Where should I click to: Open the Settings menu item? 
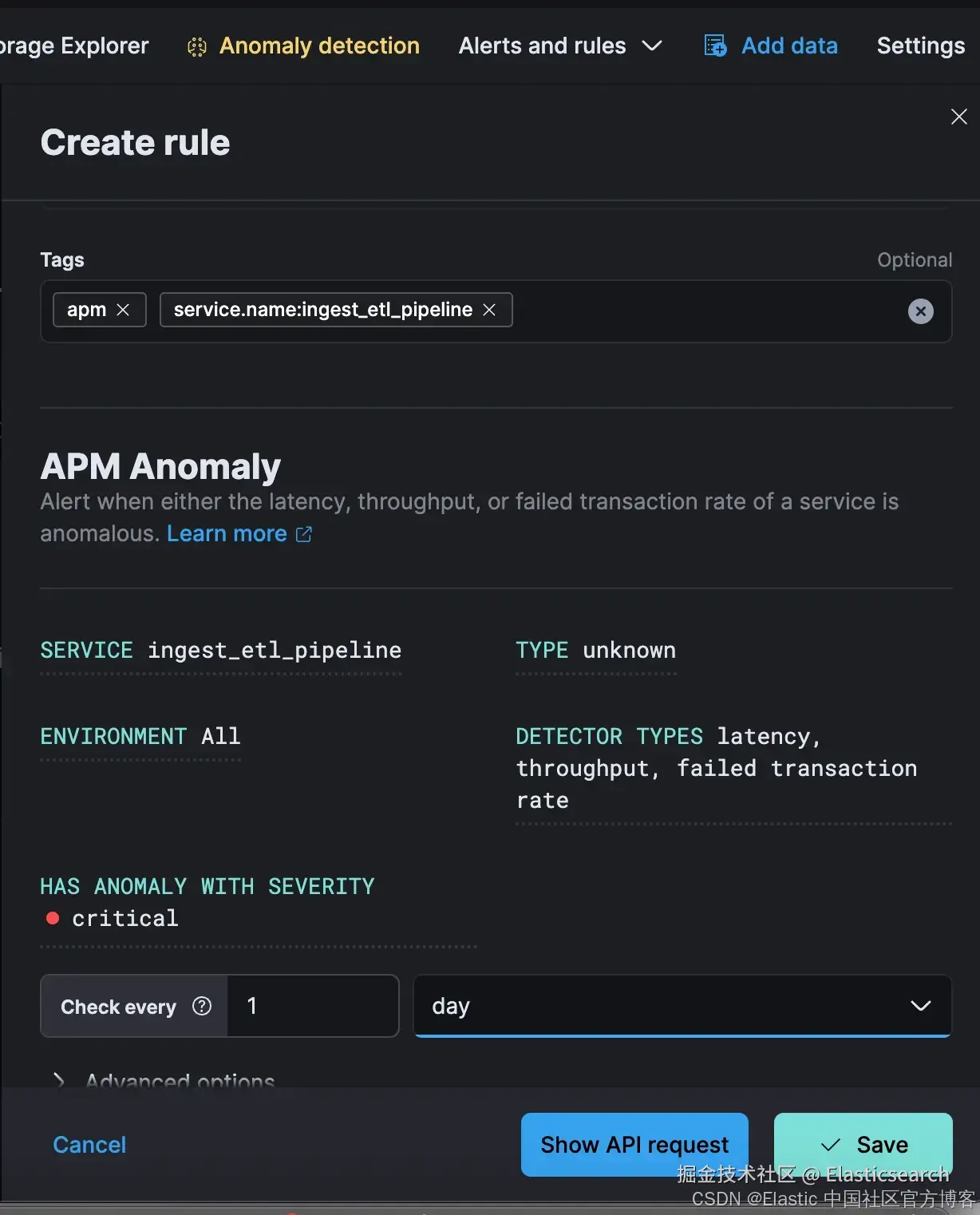pos(920,46)
